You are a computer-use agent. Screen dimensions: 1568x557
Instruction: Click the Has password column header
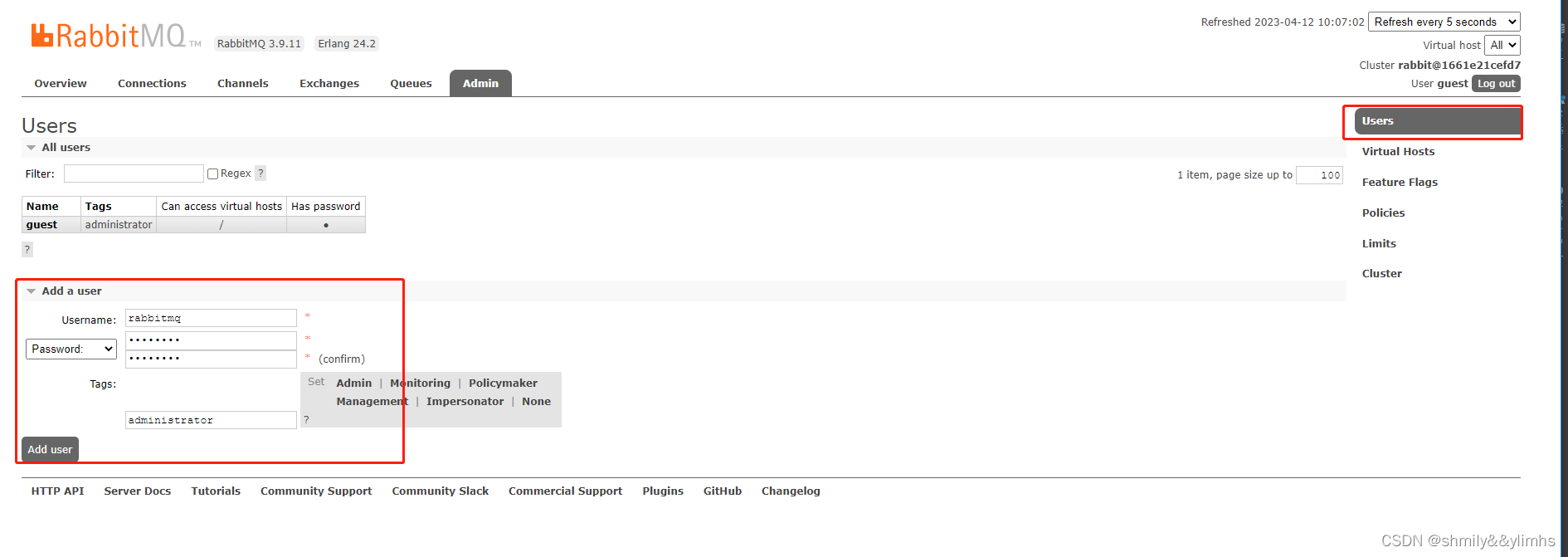325,206
